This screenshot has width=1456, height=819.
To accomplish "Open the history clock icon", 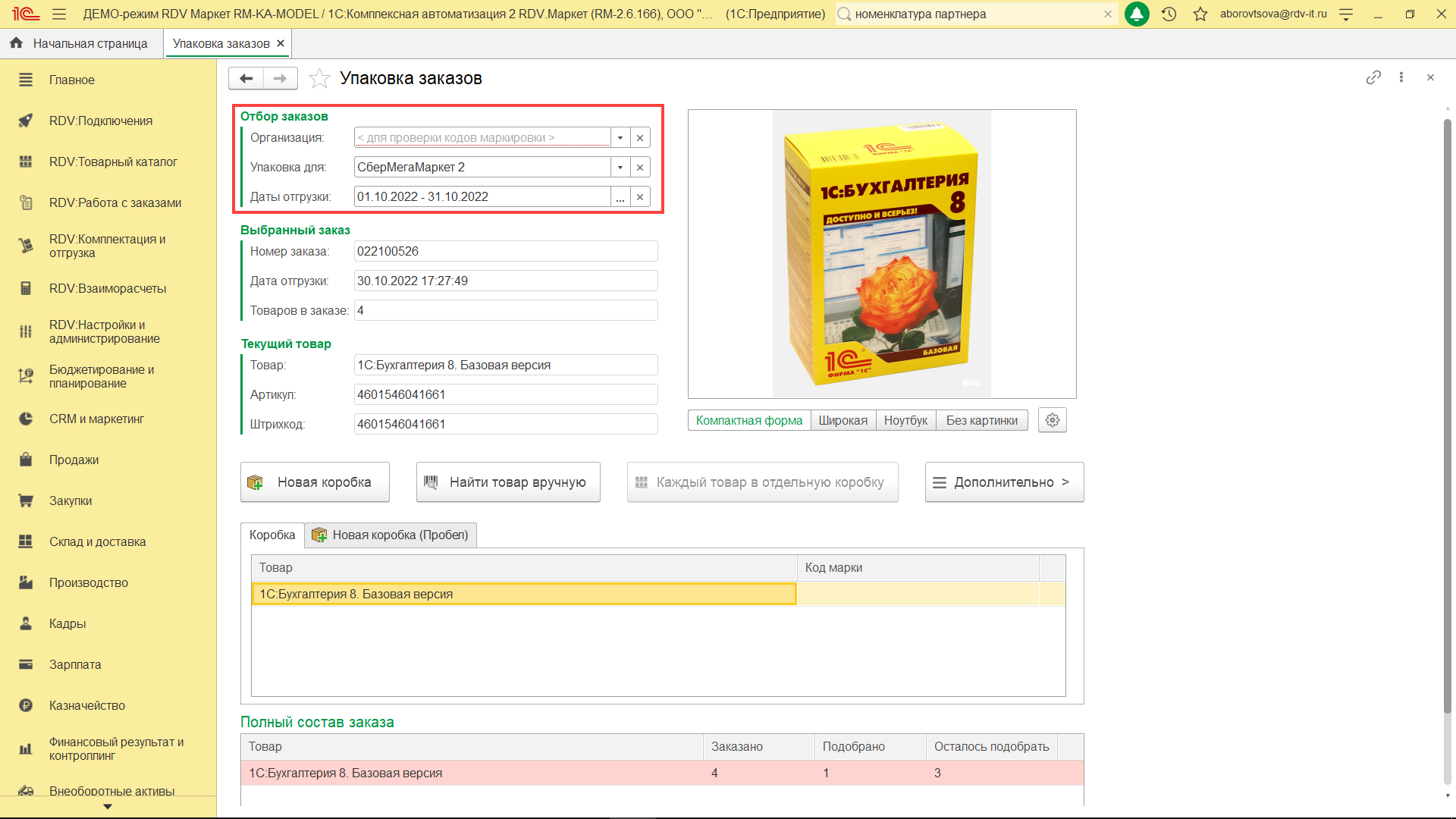I will (x=1169, y=14).
